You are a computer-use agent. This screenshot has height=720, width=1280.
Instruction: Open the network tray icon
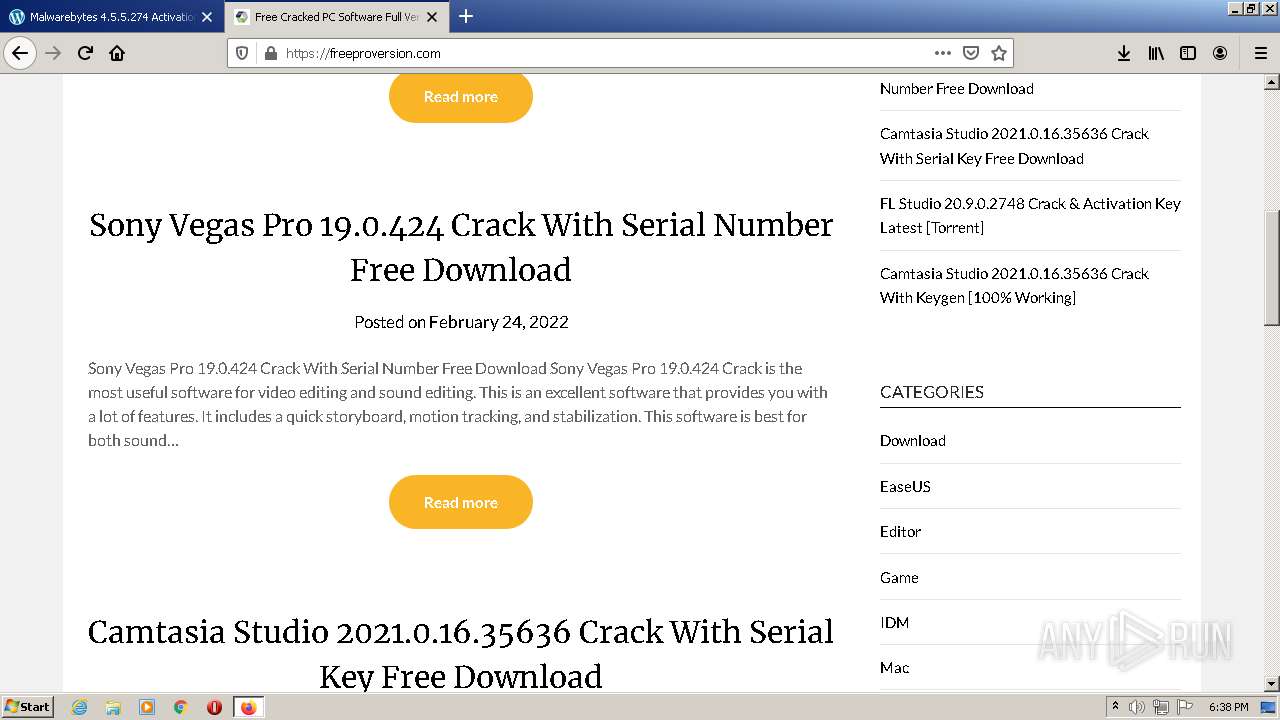pos(1160,707)
